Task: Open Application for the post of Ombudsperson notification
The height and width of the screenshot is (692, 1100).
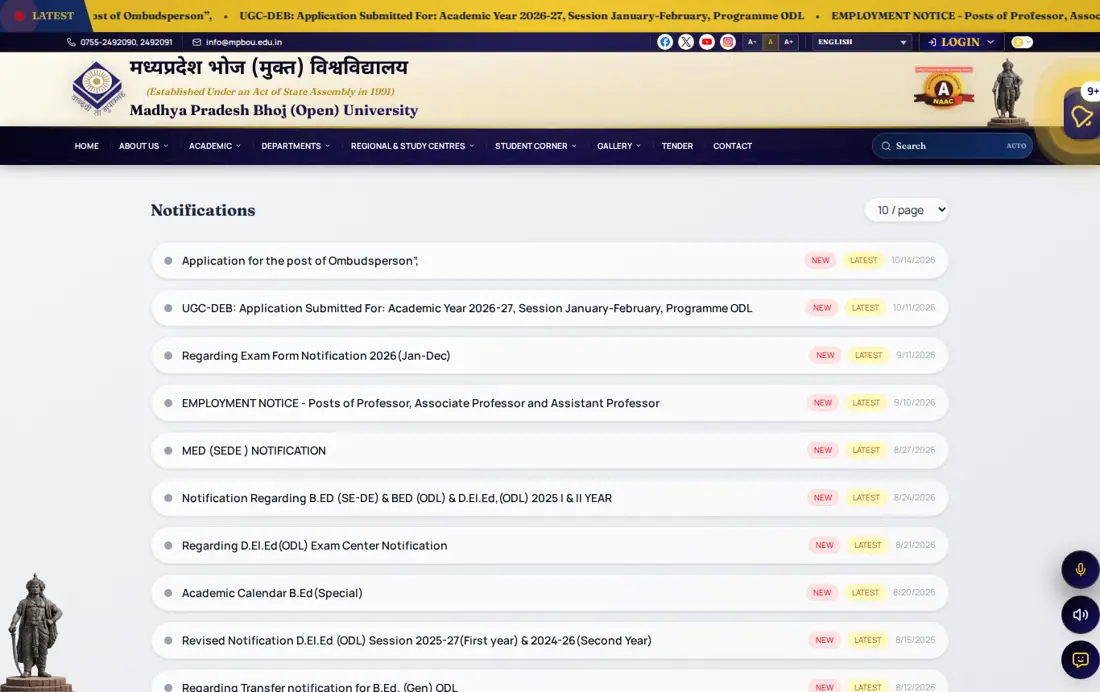Action: [549, 260]
